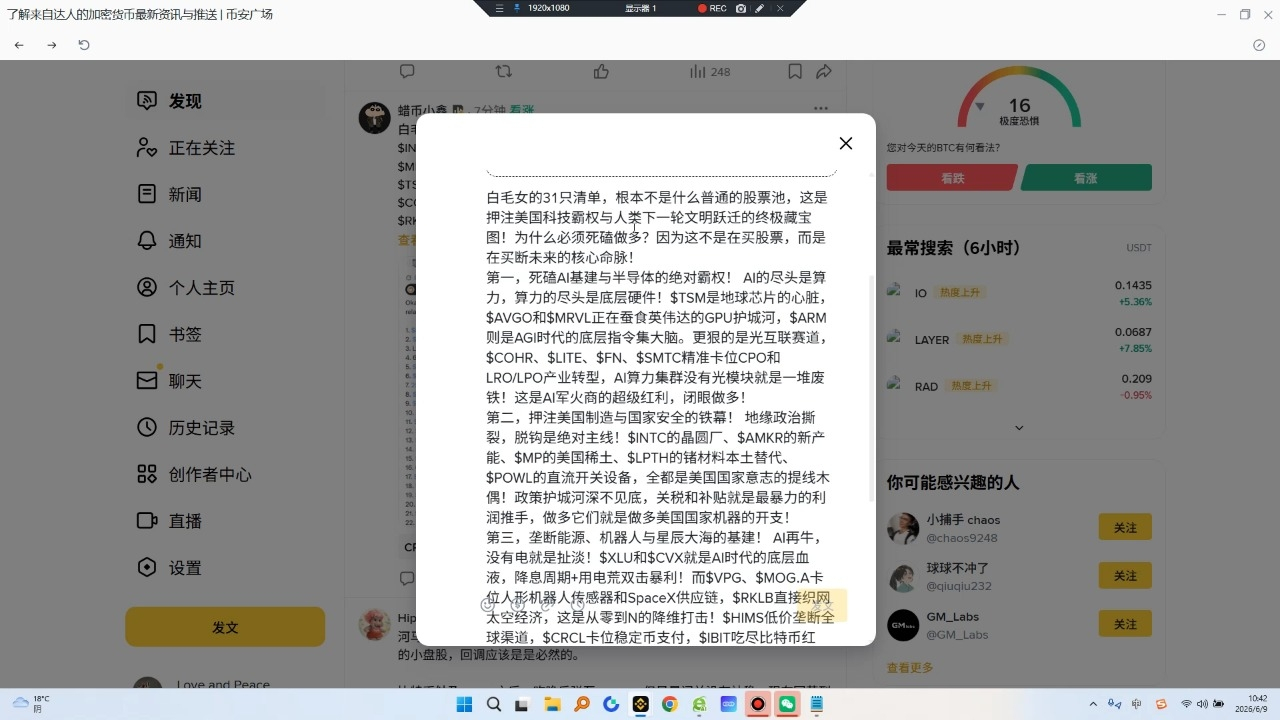Open GM_Labs profile avatar
Screen dimensions: 1280x720
(903, 625)
